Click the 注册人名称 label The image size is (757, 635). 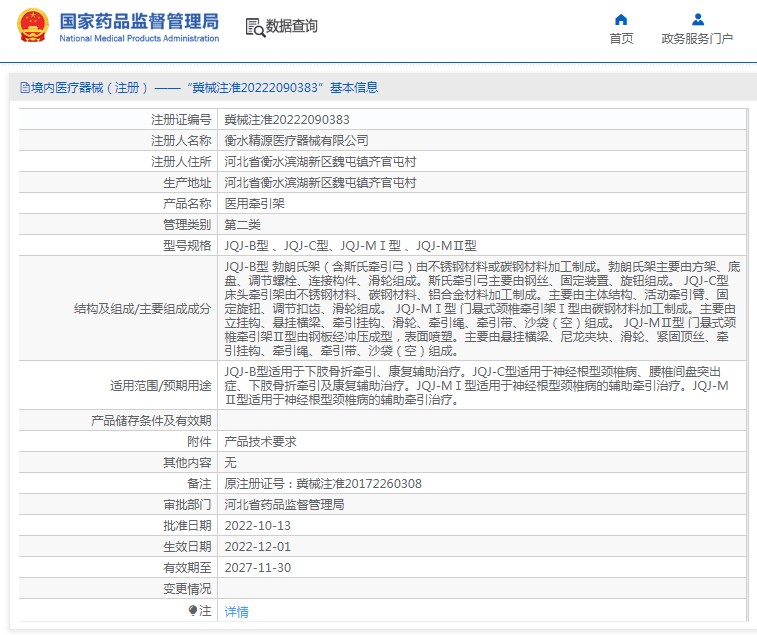pyautogui.click(x=181, y=141)
